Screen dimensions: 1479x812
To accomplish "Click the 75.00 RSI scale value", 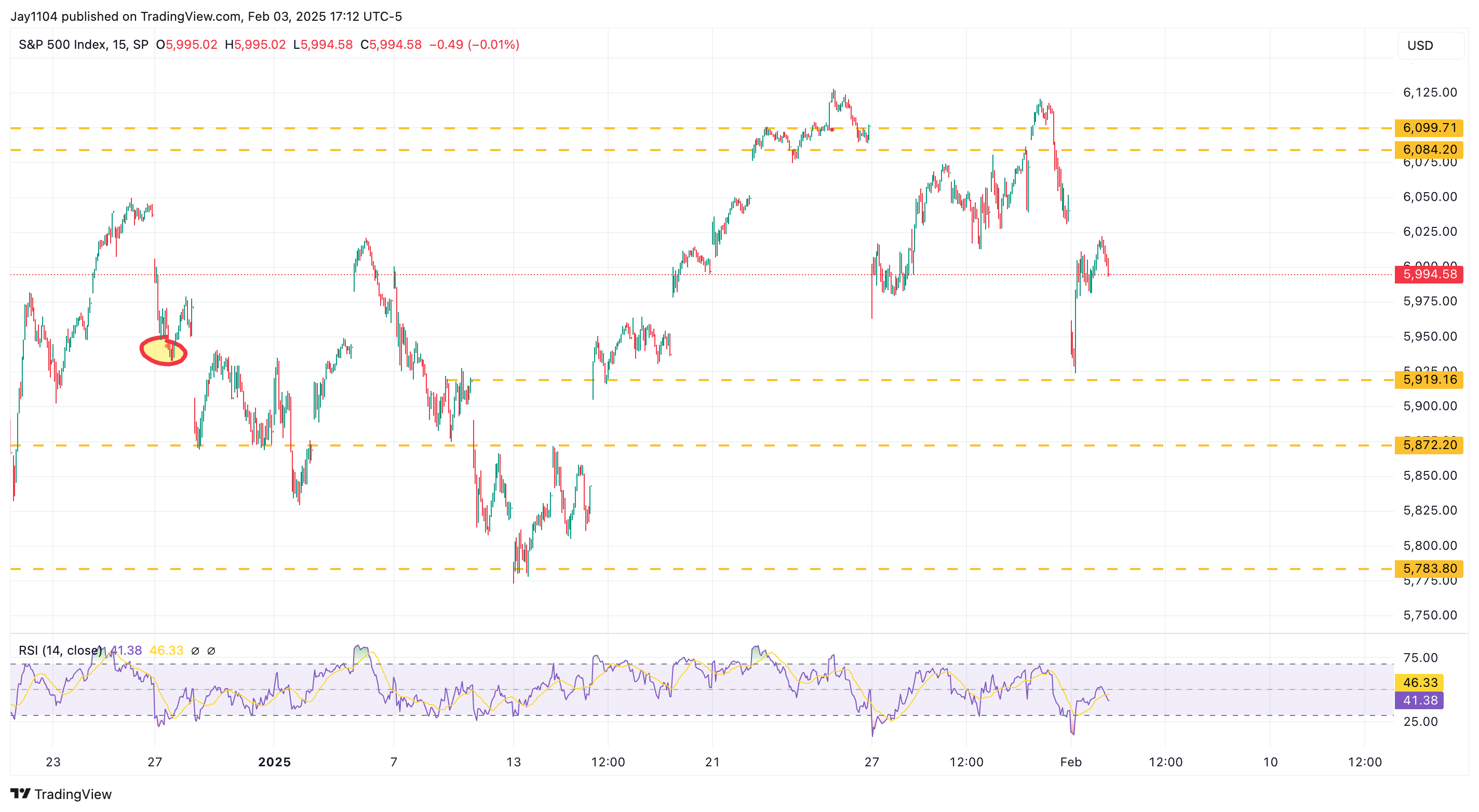I will point(1420,658).
